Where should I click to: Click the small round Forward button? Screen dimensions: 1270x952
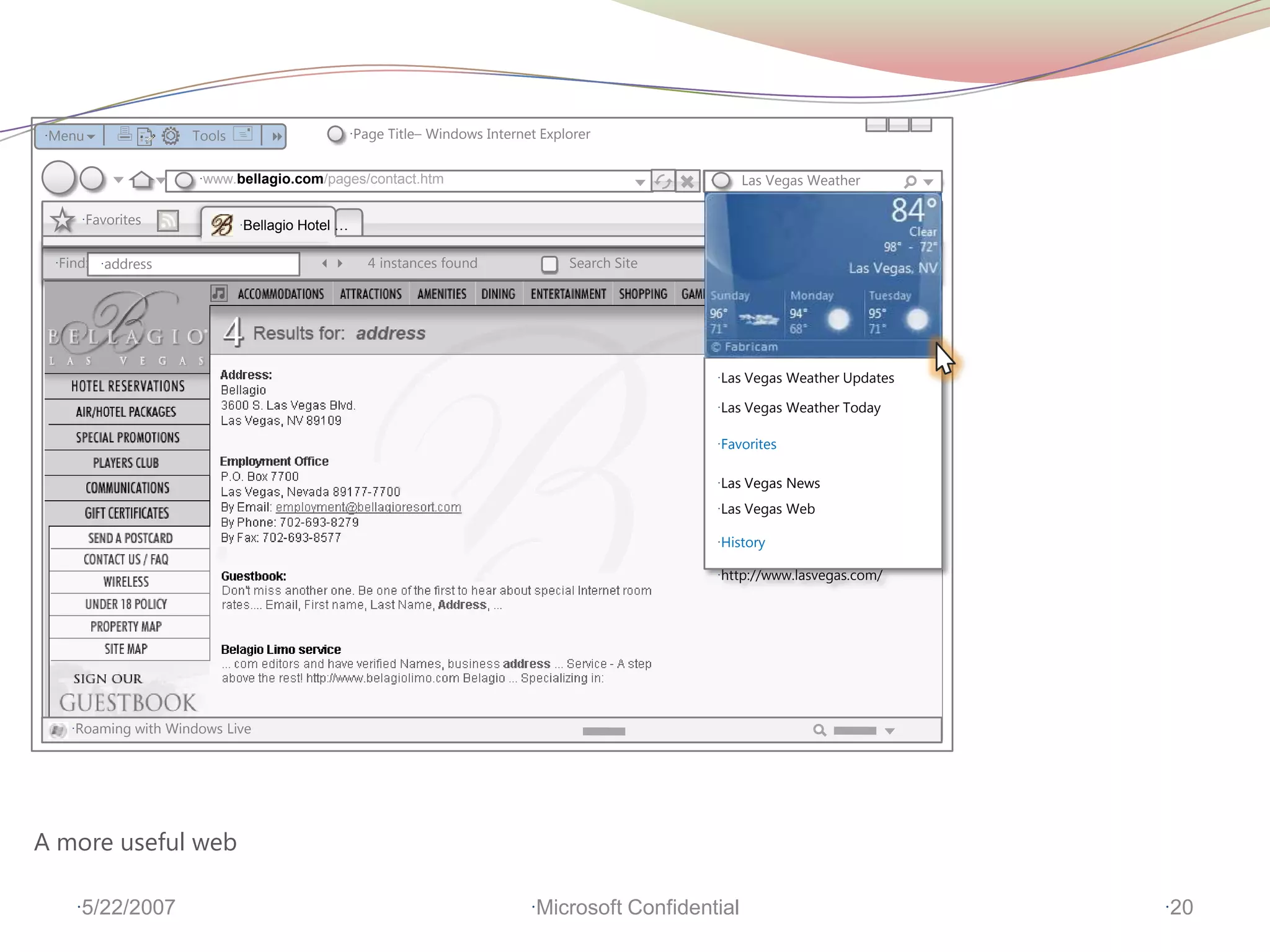(92, 178)
